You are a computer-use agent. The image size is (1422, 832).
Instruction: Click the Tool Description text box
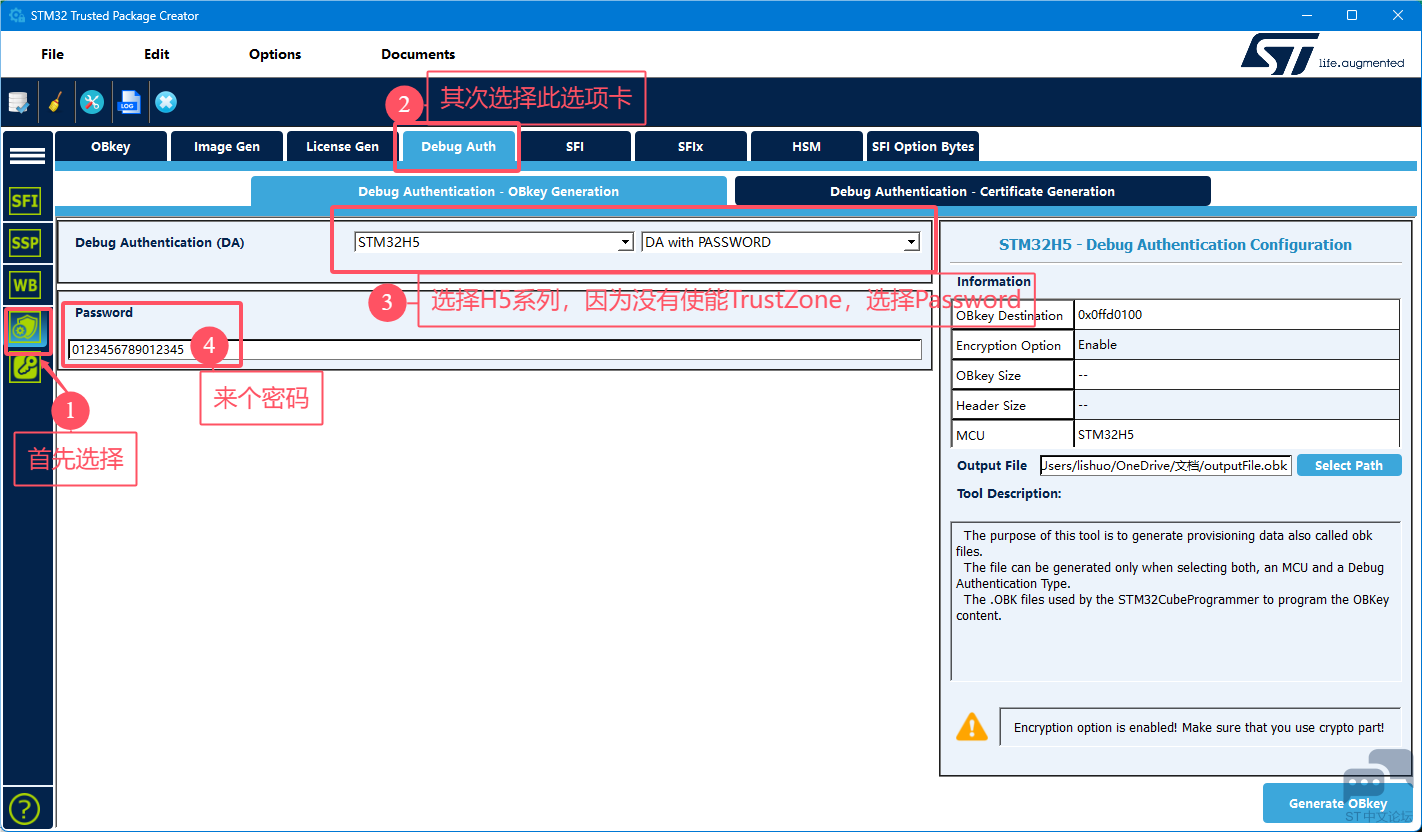(x=1176, y=600)
